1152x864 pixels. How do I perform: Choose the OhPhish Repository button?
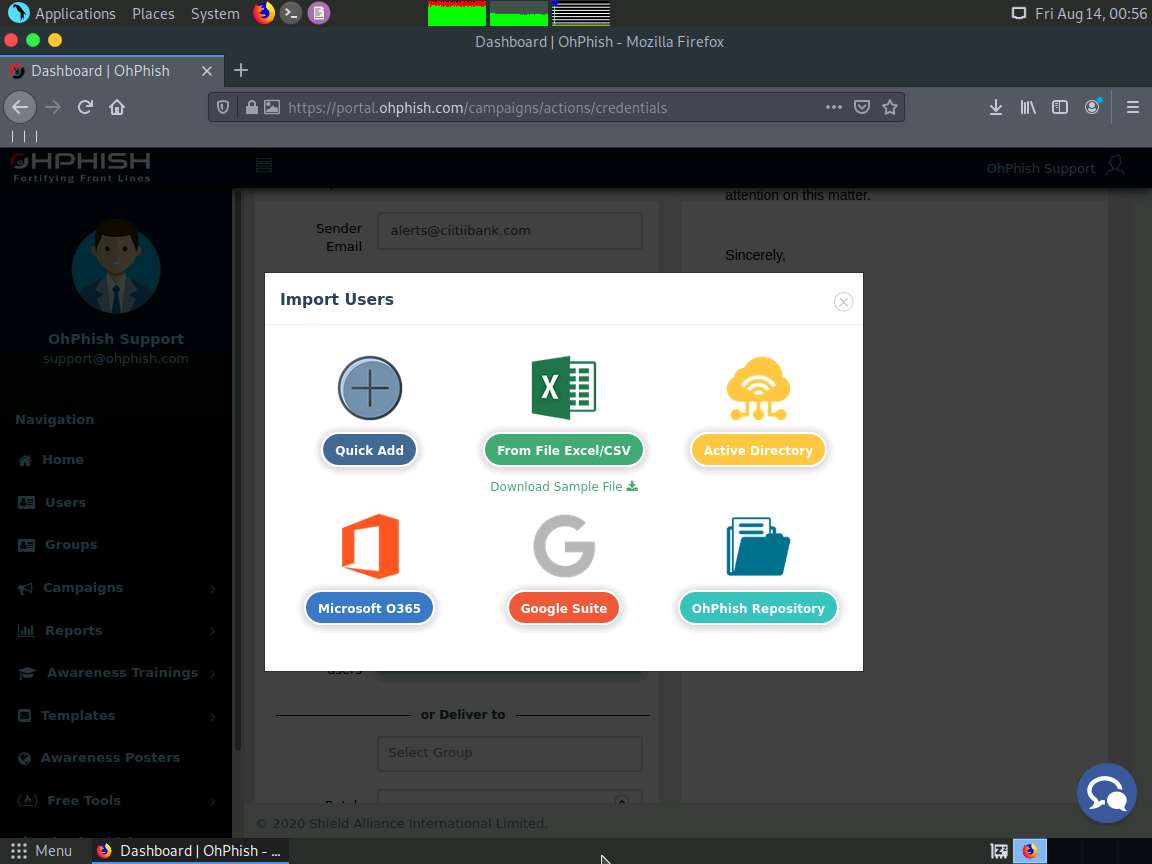click(x=758, y=608)
